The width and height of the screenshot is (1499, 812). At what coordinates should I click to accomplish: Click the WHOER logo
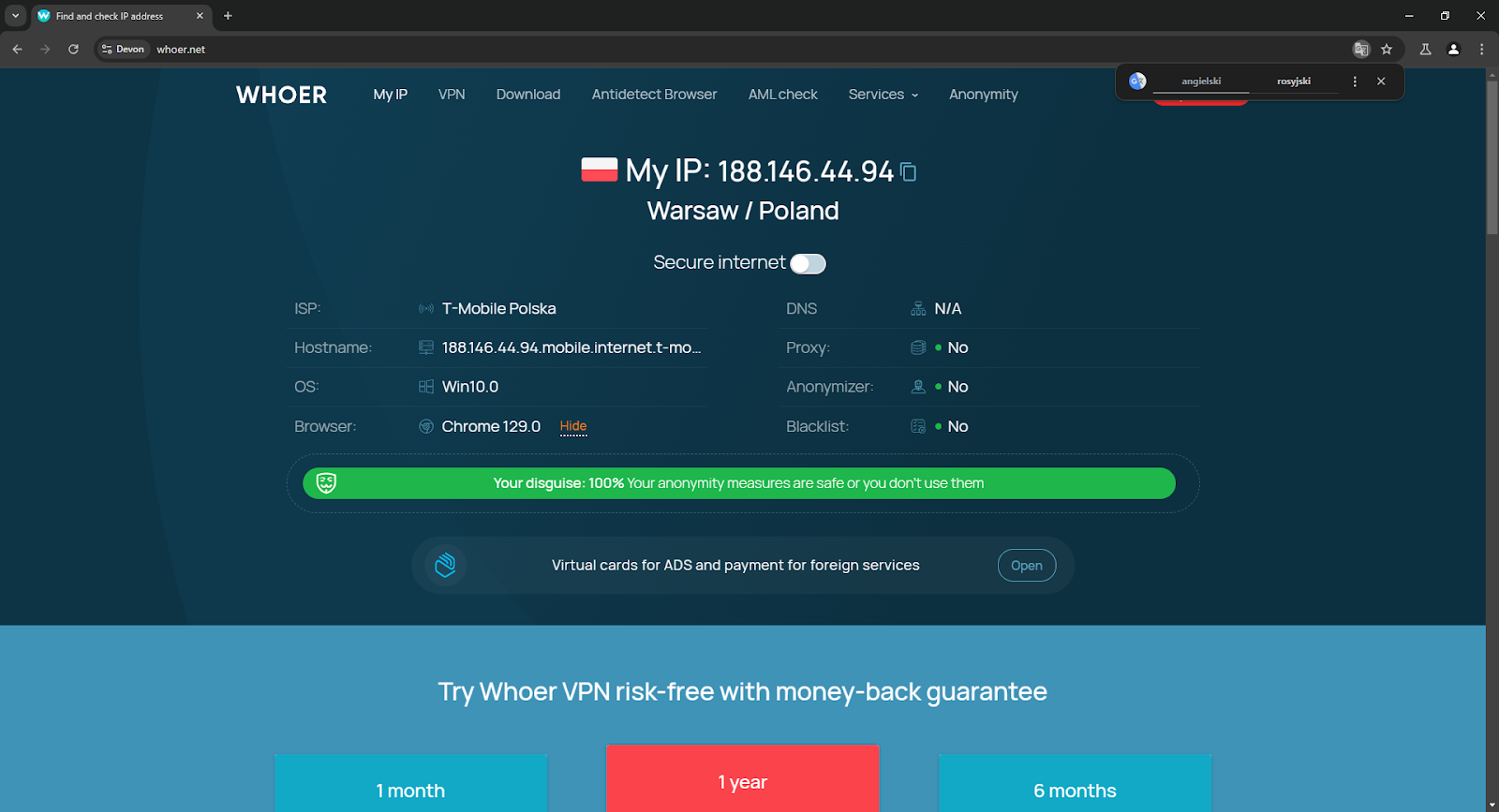282,95
